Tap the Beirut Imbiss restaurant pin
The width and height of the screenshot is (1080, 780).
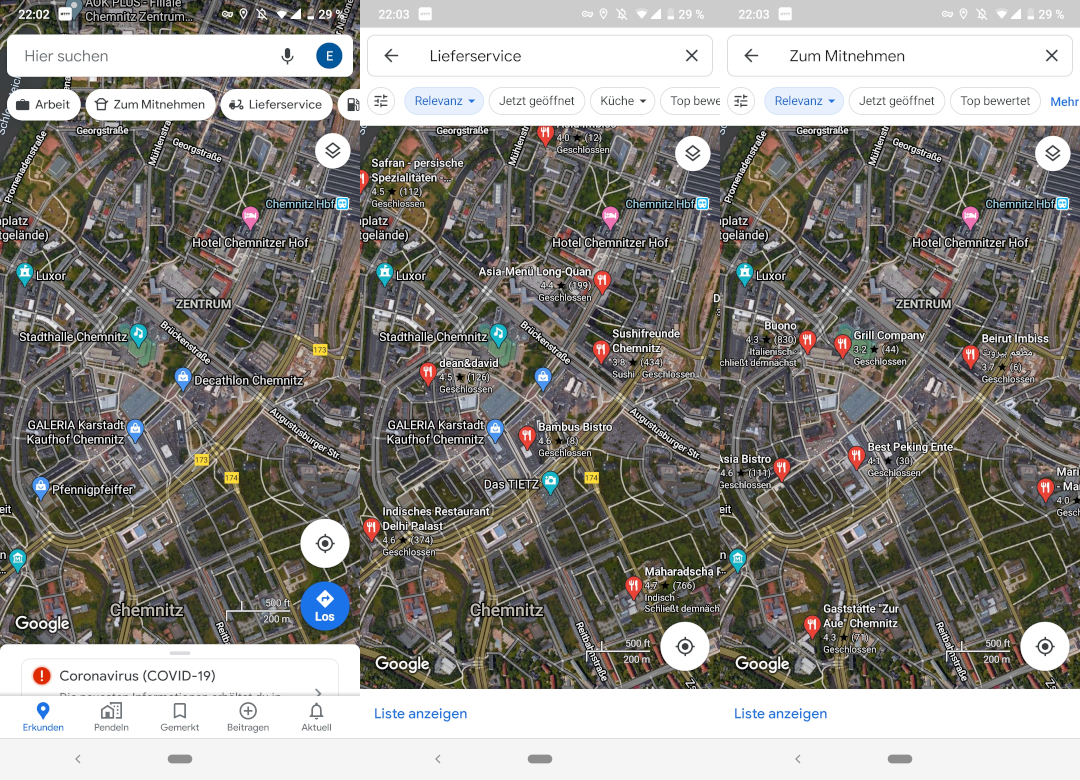tap(970, 356)
